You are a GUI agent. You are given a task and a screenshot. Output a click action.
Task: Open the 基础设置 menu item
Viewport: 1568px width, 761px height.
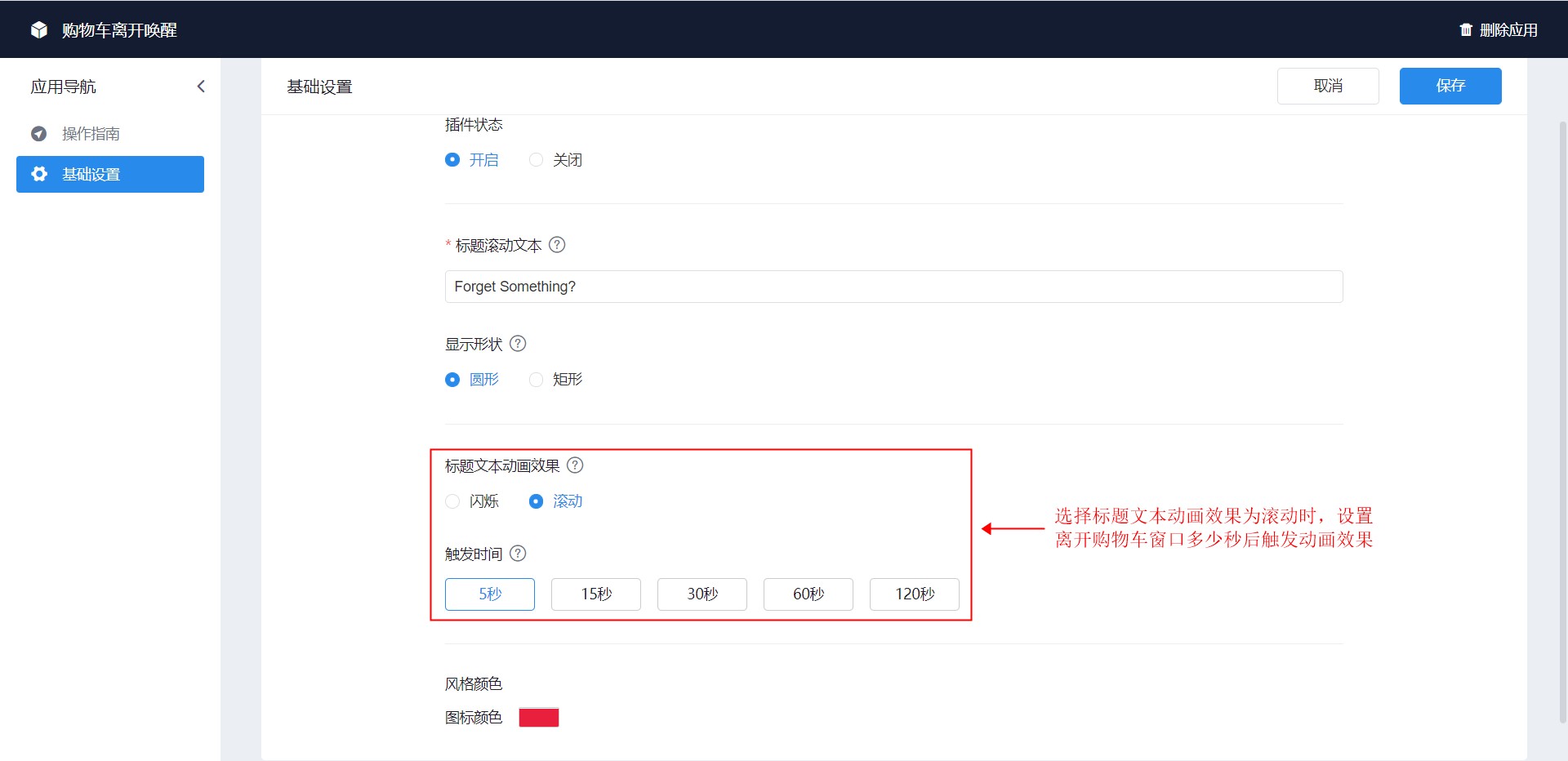click(x=110, y=174)
